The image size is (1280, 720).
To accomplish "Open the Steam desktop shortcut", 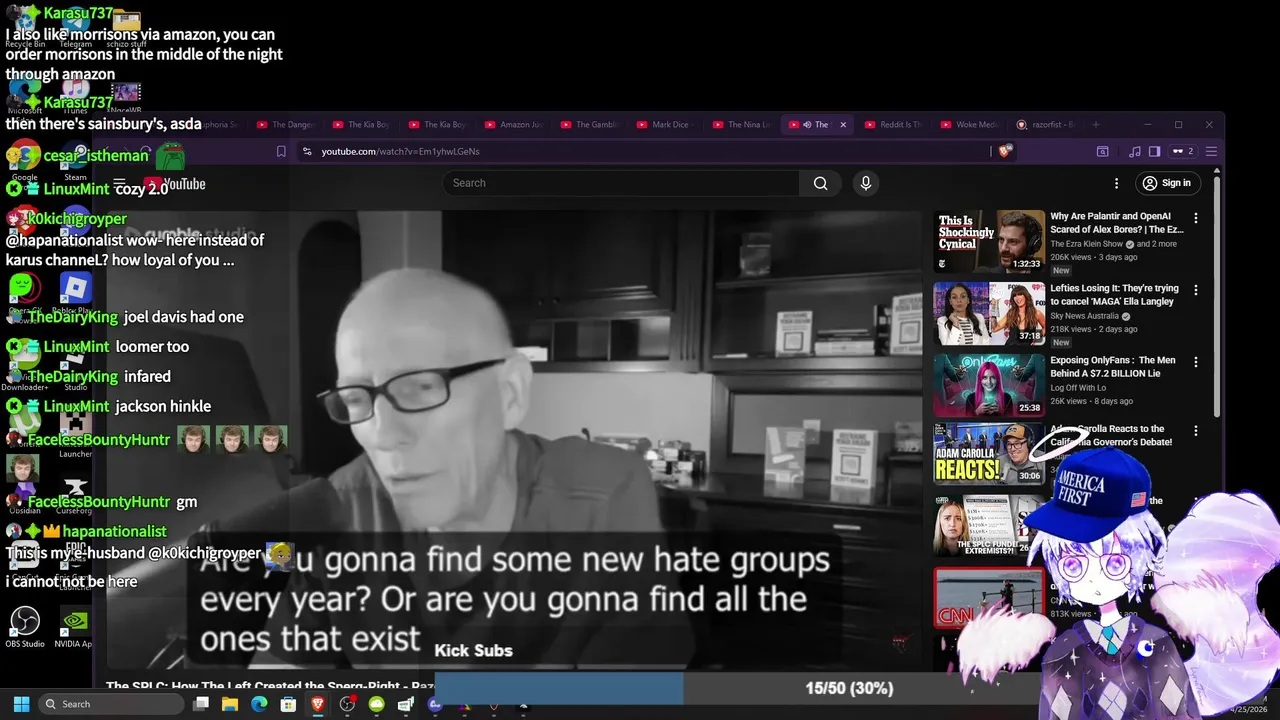I will [x=75, y=160].
